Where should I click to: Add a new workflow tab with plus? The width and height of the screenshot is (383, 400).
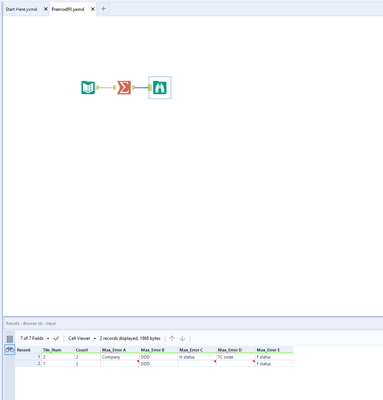pos(103,9)
